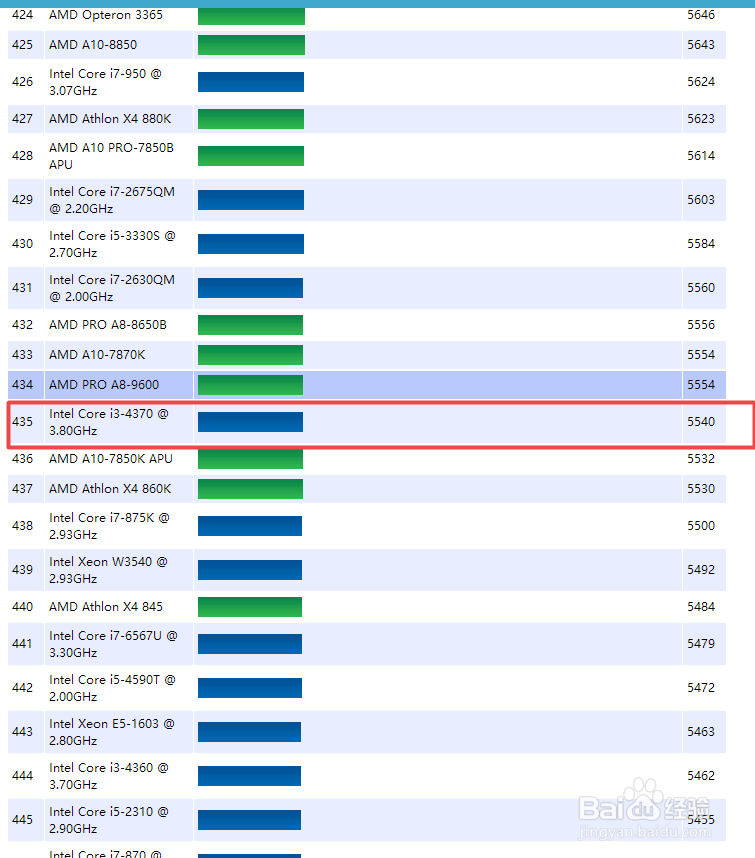
Task: Click blue bar for Intel Core i7-950
Action: point(251,82)
